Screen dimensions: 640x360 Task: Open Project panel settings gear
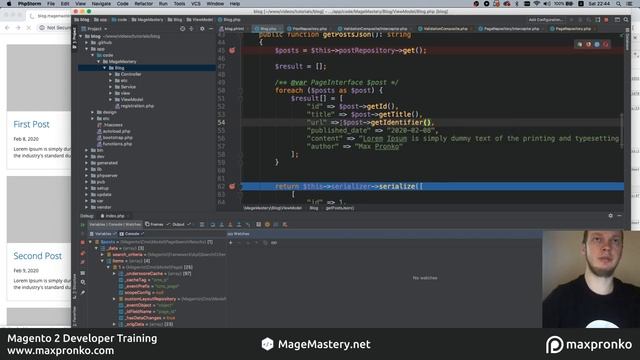tap(202, 29)
